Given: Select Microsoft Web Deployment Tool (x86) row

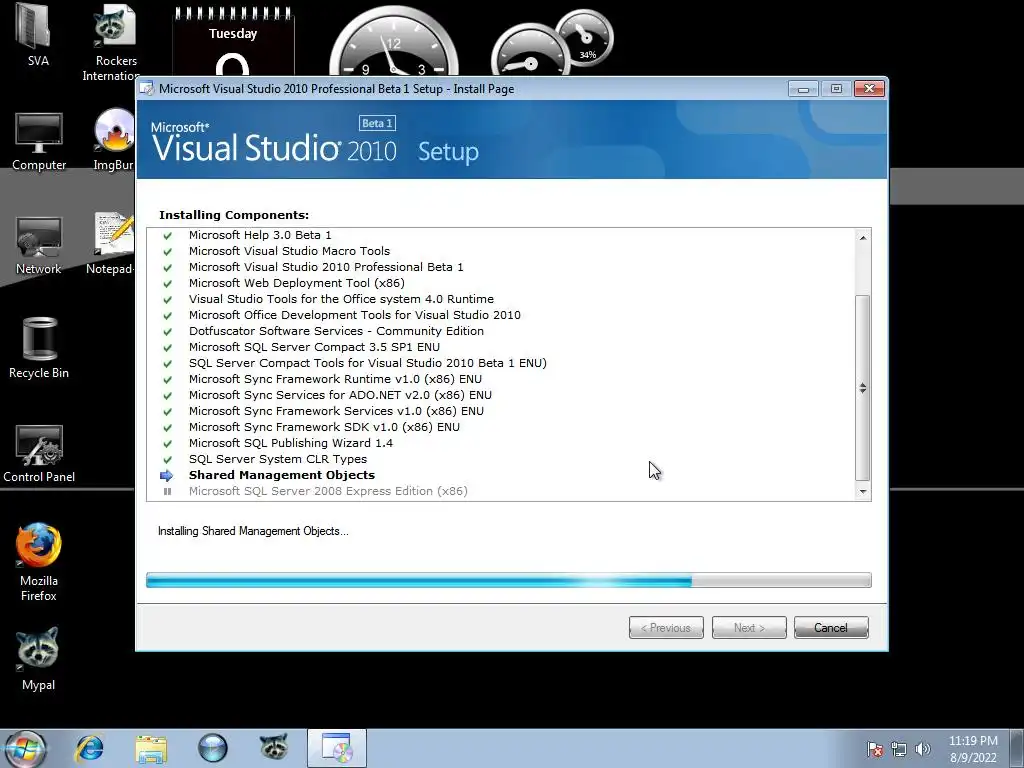Looking at the screenshot, I should tap(296, 283).
